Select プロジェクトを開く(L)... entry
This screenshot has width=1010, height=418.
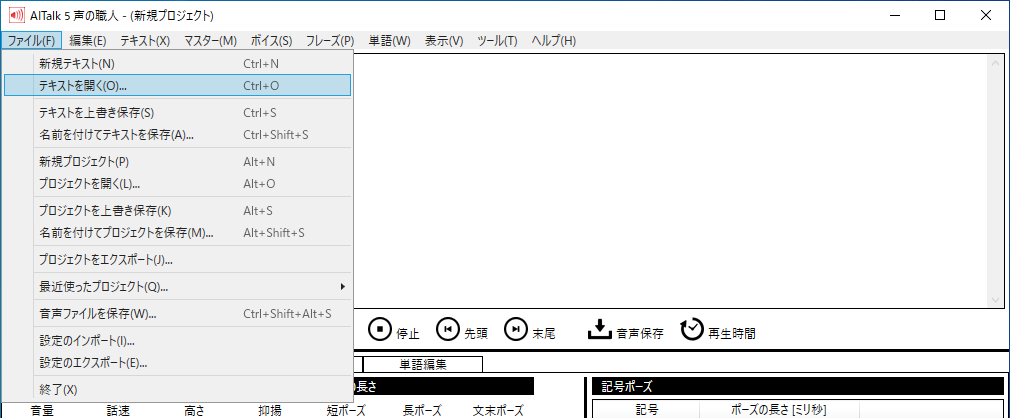[177, 184]
